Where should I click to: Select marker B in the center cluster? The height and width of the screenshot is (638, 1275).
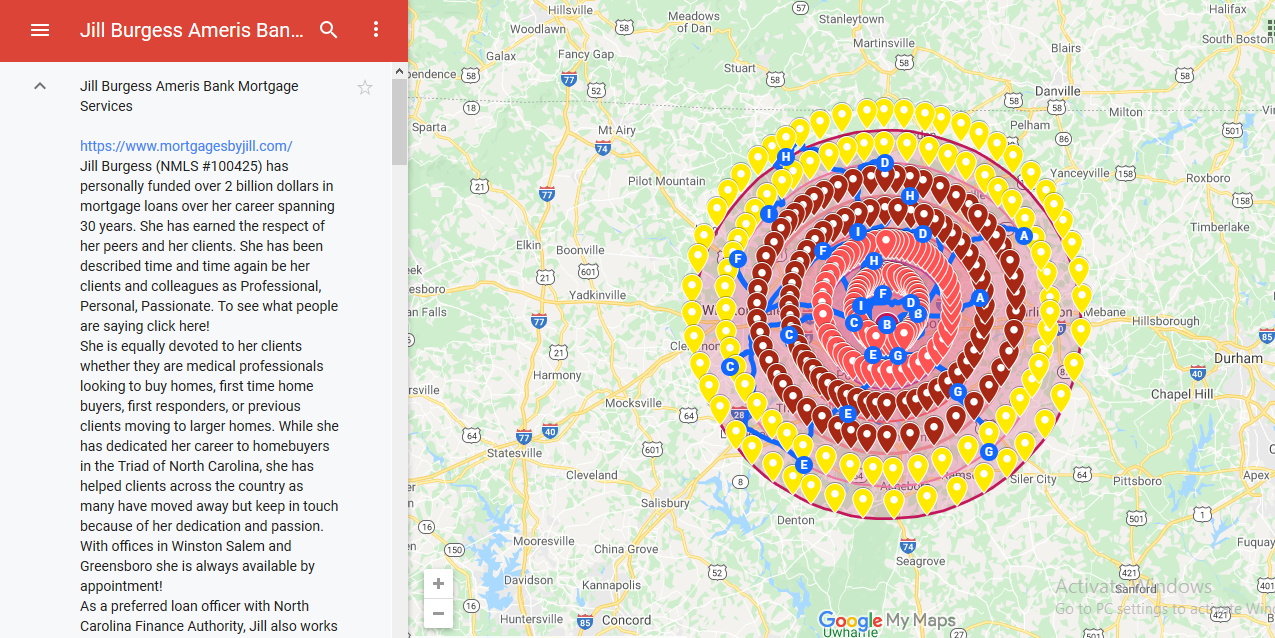[886, 324]
